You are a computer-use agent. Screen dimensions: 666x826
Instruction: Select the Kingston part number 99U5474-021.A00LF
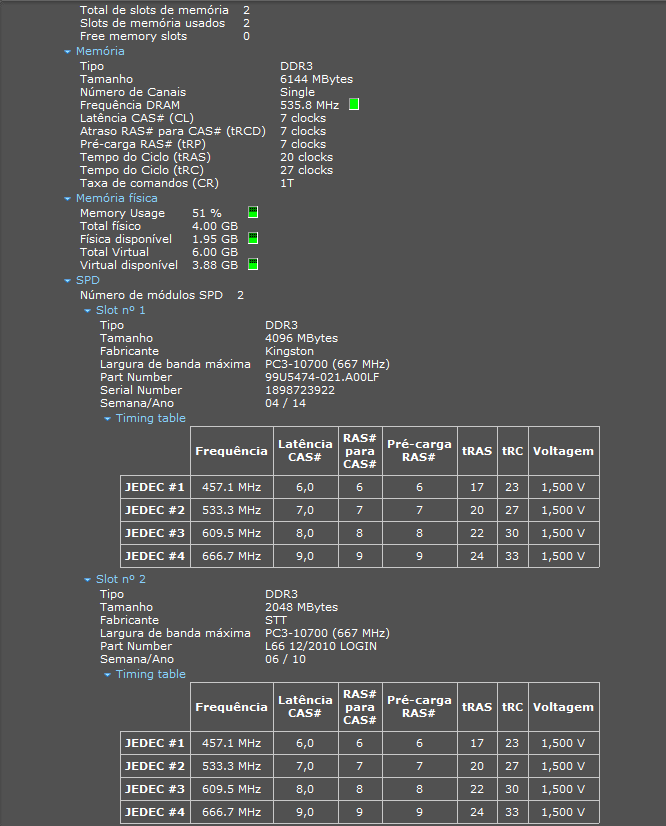[x=322, y=377]
